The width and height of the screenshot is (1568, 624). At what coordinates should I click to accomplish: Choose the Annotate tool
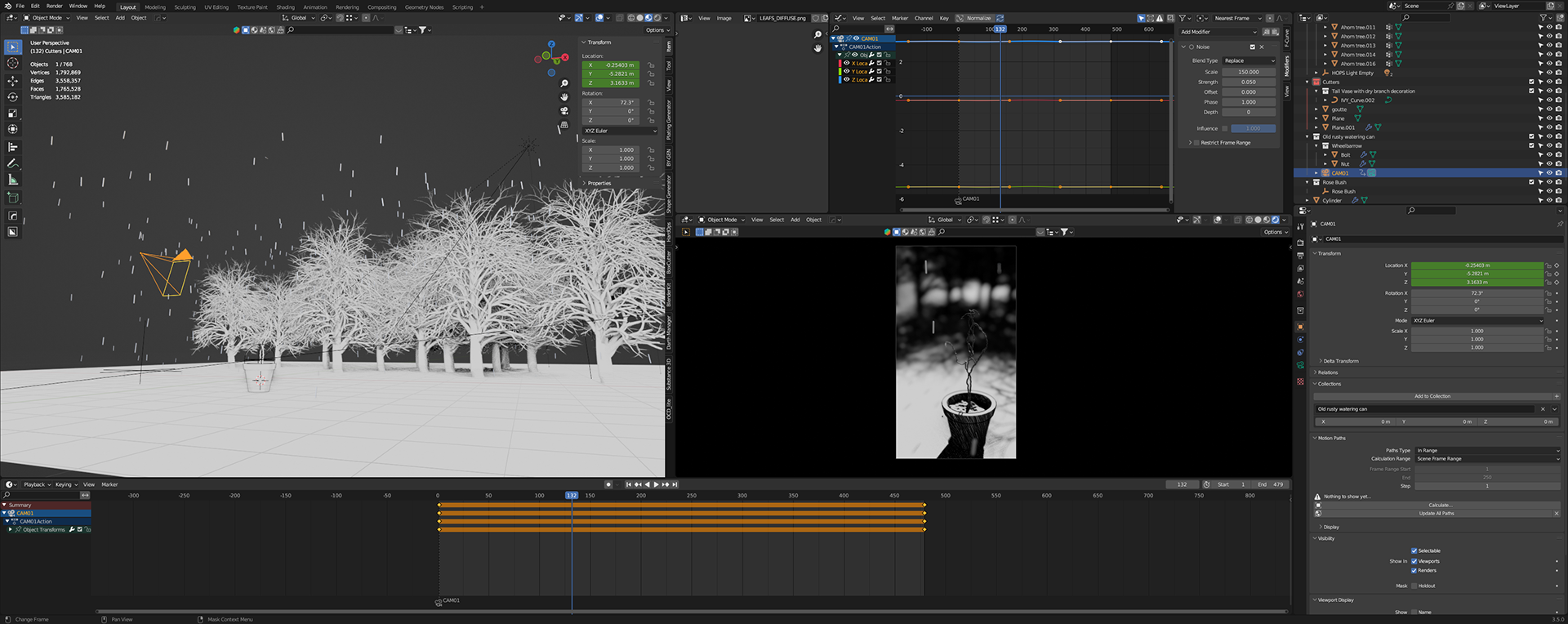pyautogui.click(x=12, y=163)
